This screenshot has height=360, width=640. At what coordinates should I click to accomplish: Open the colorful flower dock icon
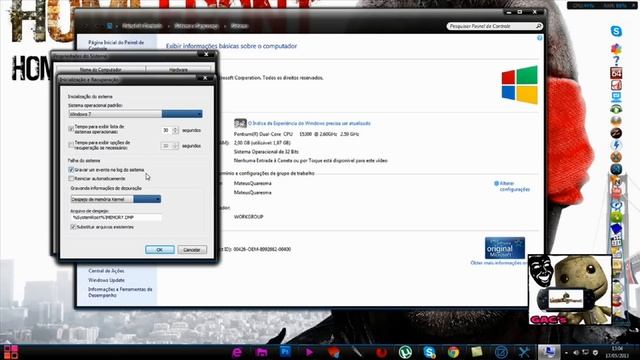click(x=616, y=49)
